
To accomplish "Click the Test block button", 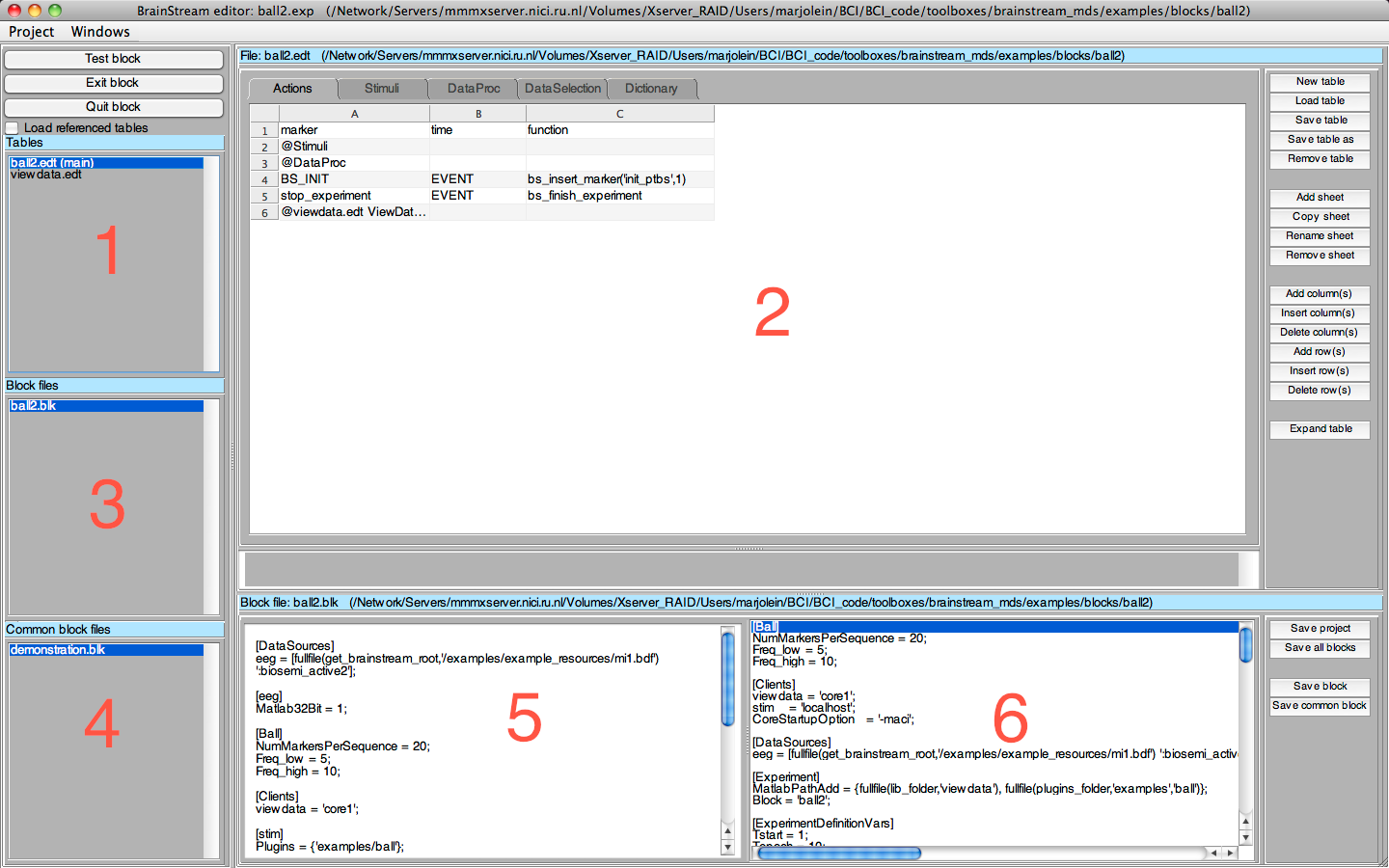I will coord(113,59).
